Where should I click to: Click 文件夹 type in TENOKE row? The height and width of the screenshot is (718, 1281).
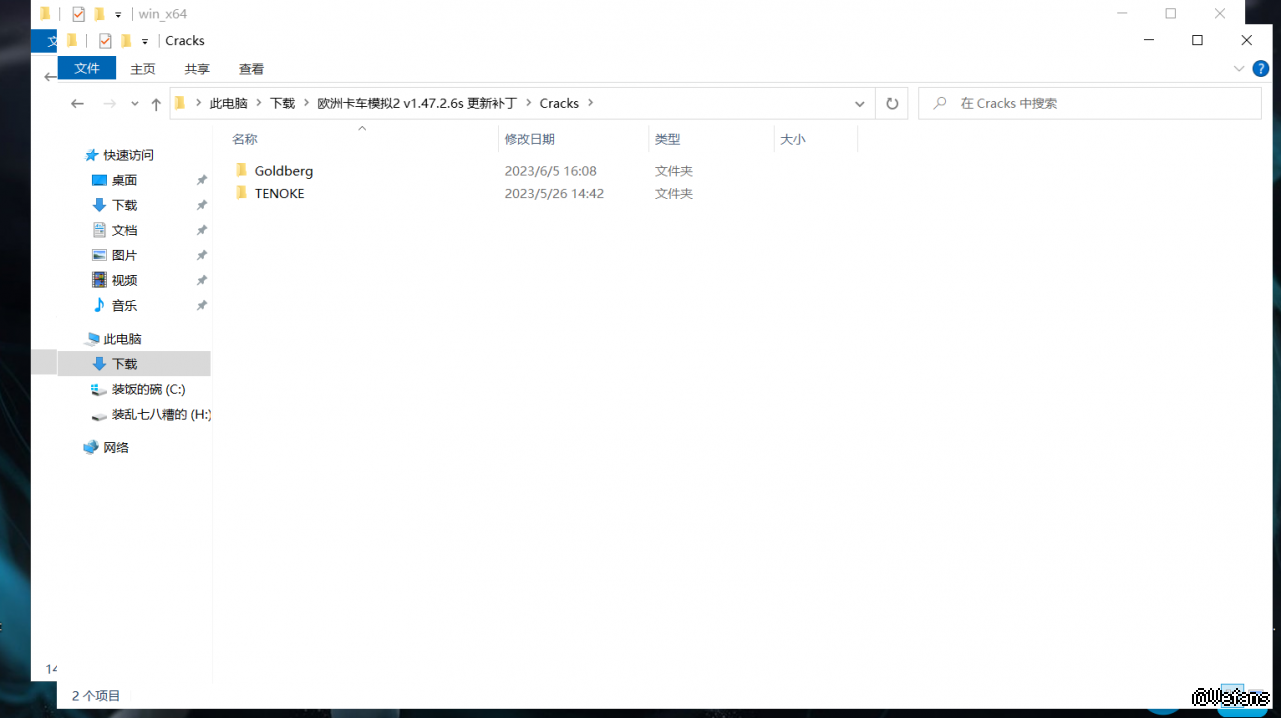(x=674, y=193)
